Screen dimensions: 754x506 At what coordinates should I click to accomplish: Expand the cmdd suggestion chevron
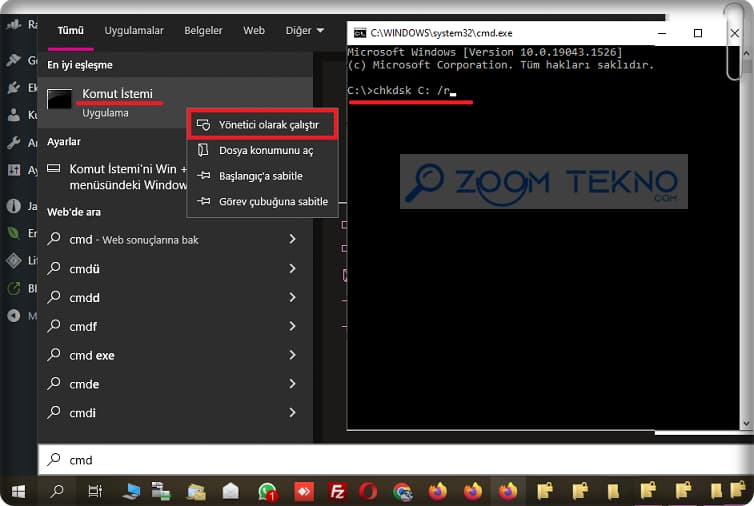[x=292, y=297]
